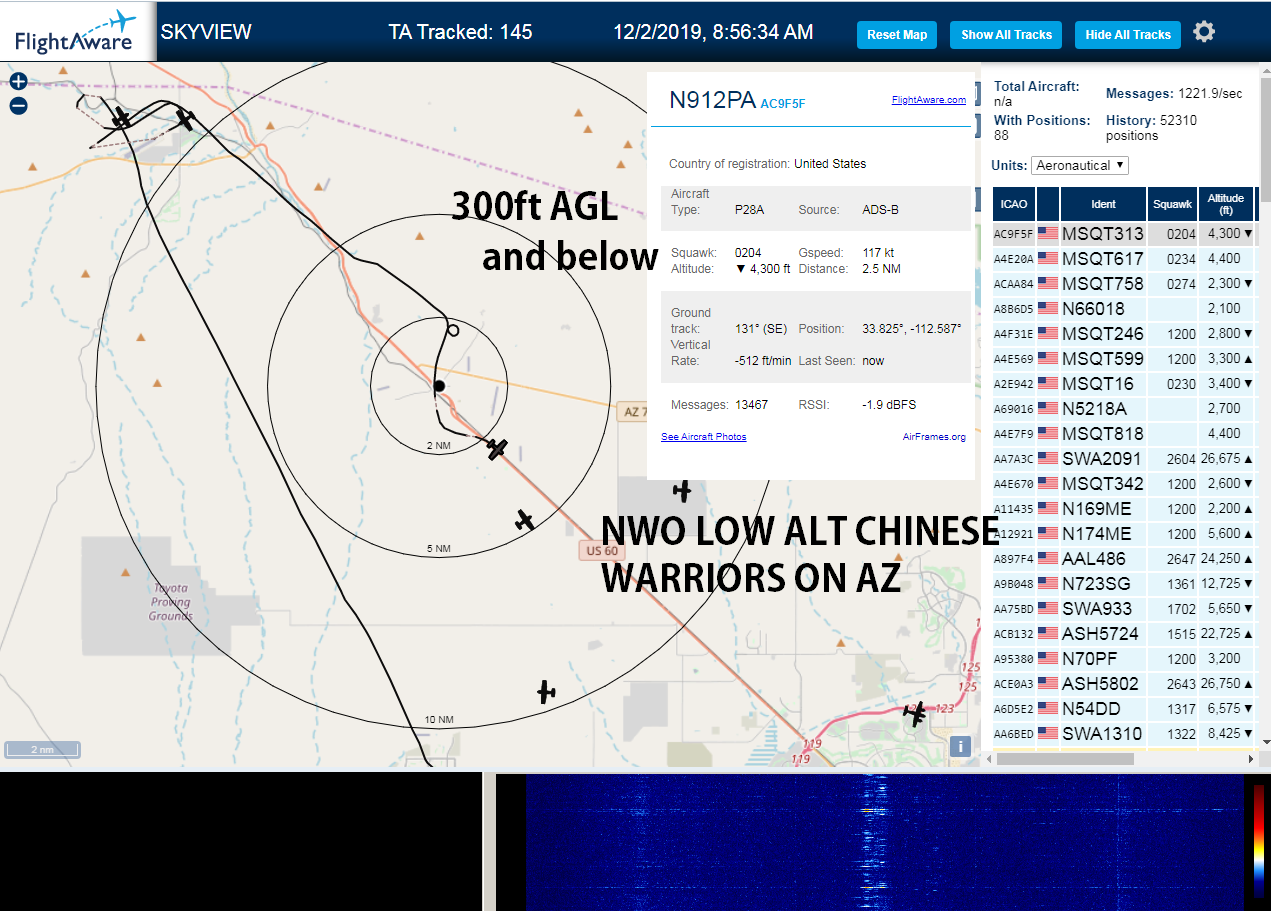Click the SKYVIEW title in the header
This screenshot has height=911, width=1271.
point(206,32)
